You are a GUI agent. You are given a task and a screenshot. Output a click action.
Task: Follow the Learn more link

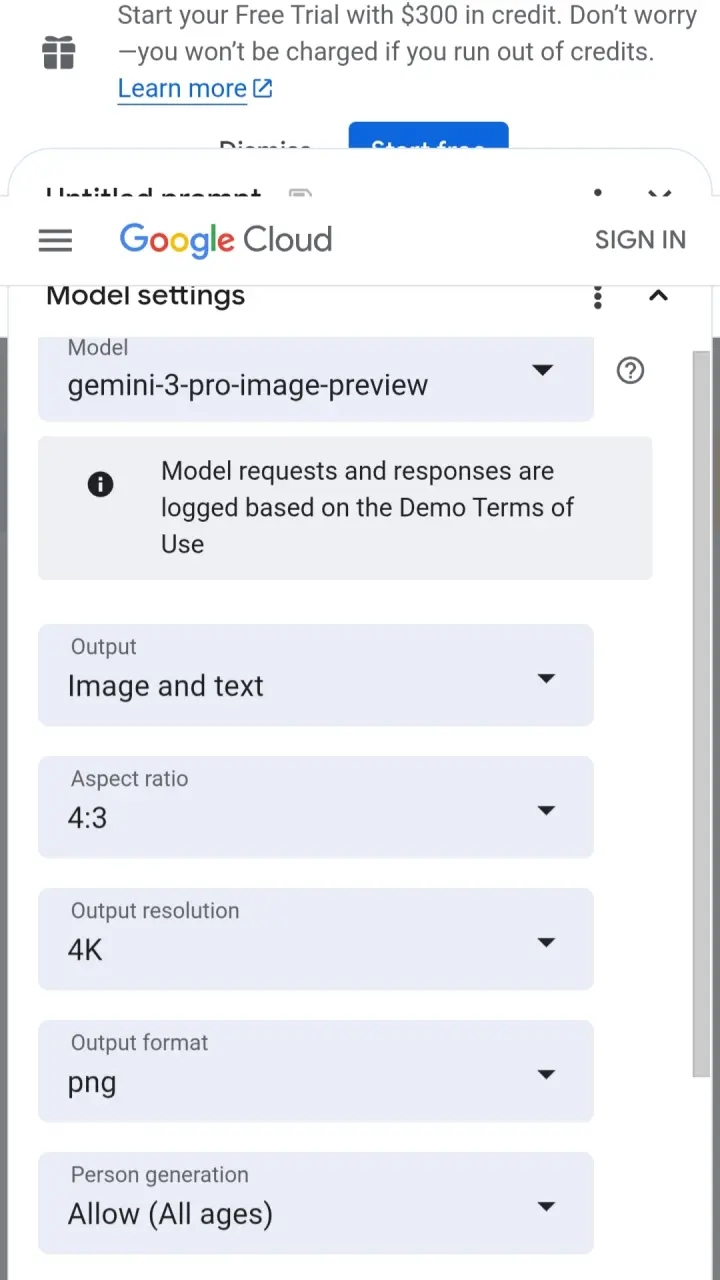182,89
